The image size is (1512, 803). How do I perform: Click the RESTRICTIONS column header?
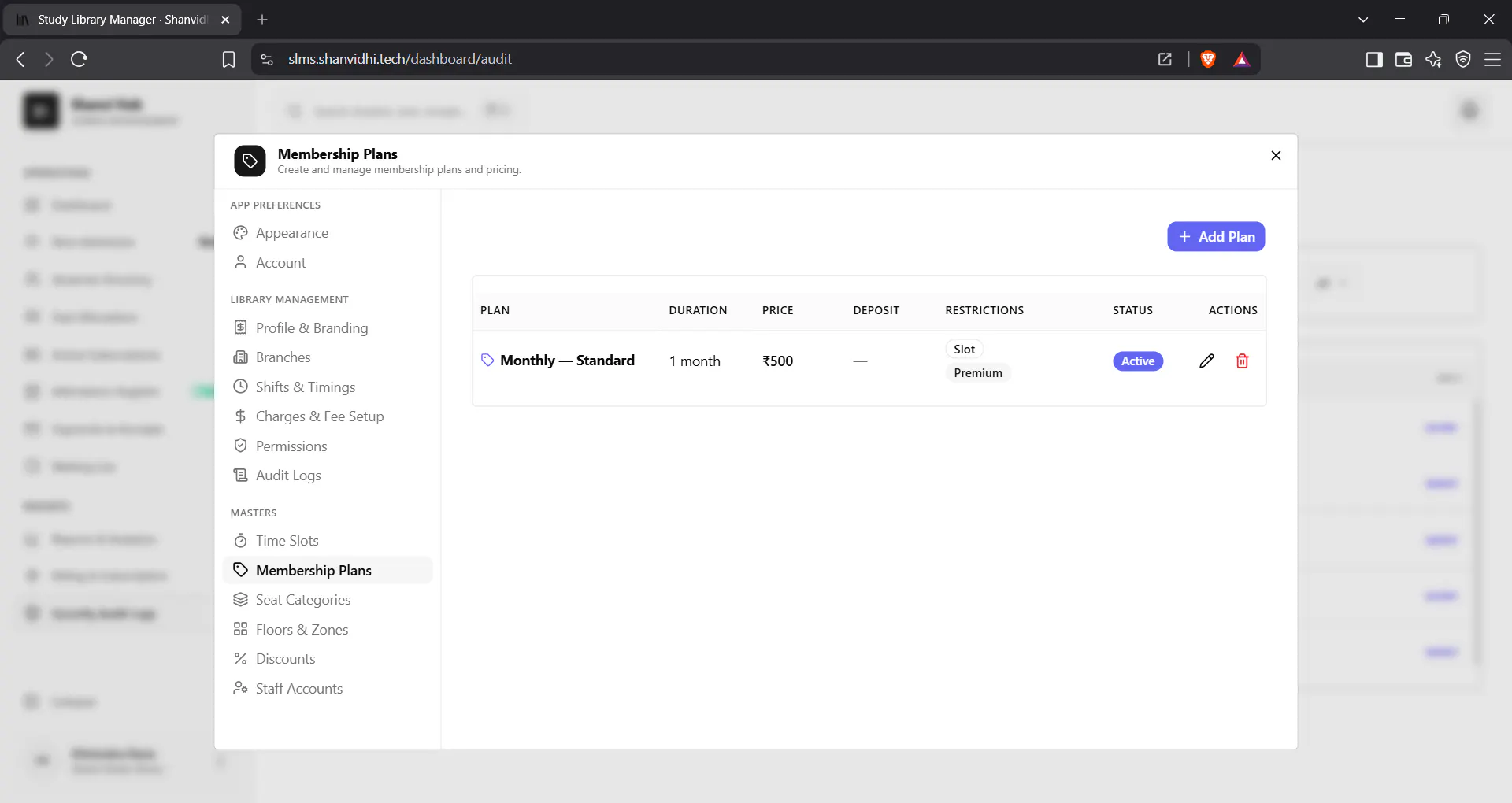coord(984,310)
